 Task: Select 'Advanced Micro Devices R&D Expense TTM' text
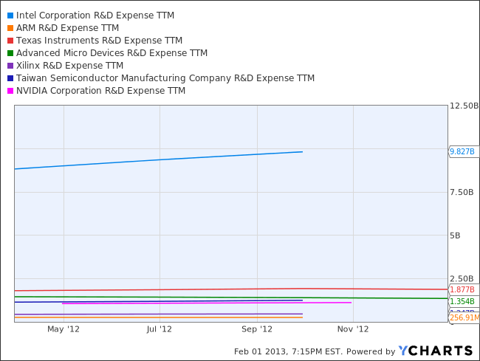point(112,53)
